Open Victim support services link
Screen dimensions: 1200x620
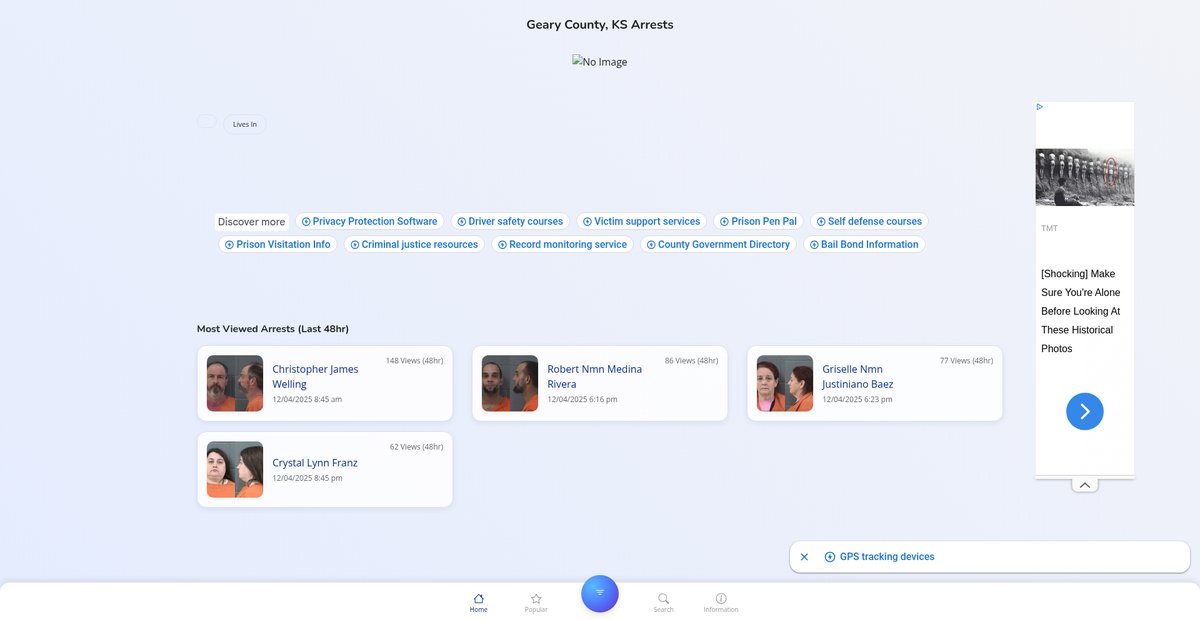[x=641, y=221]
